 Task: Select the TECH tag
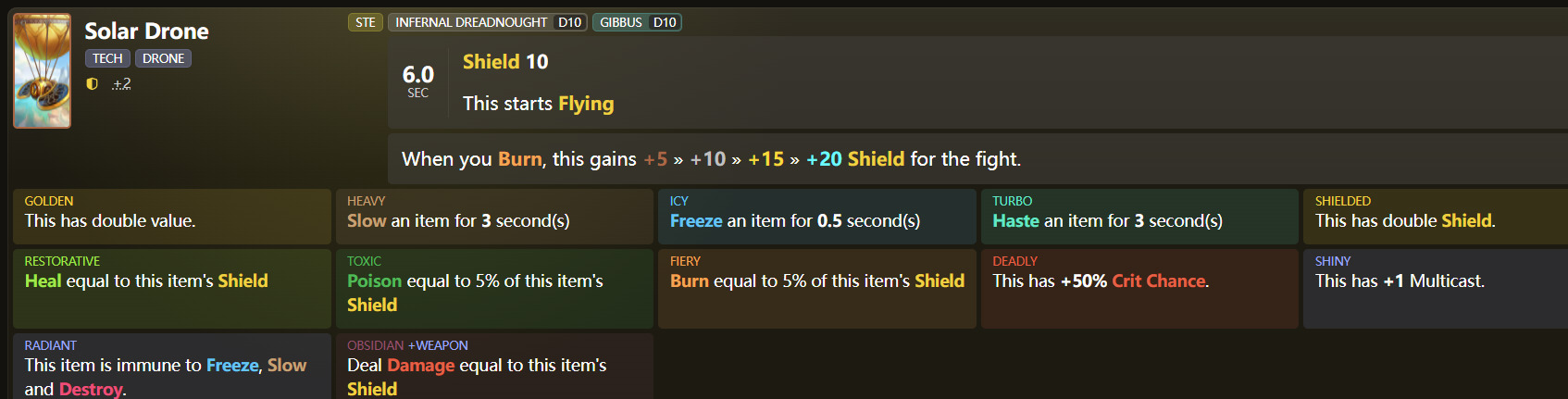pos(107,58)
